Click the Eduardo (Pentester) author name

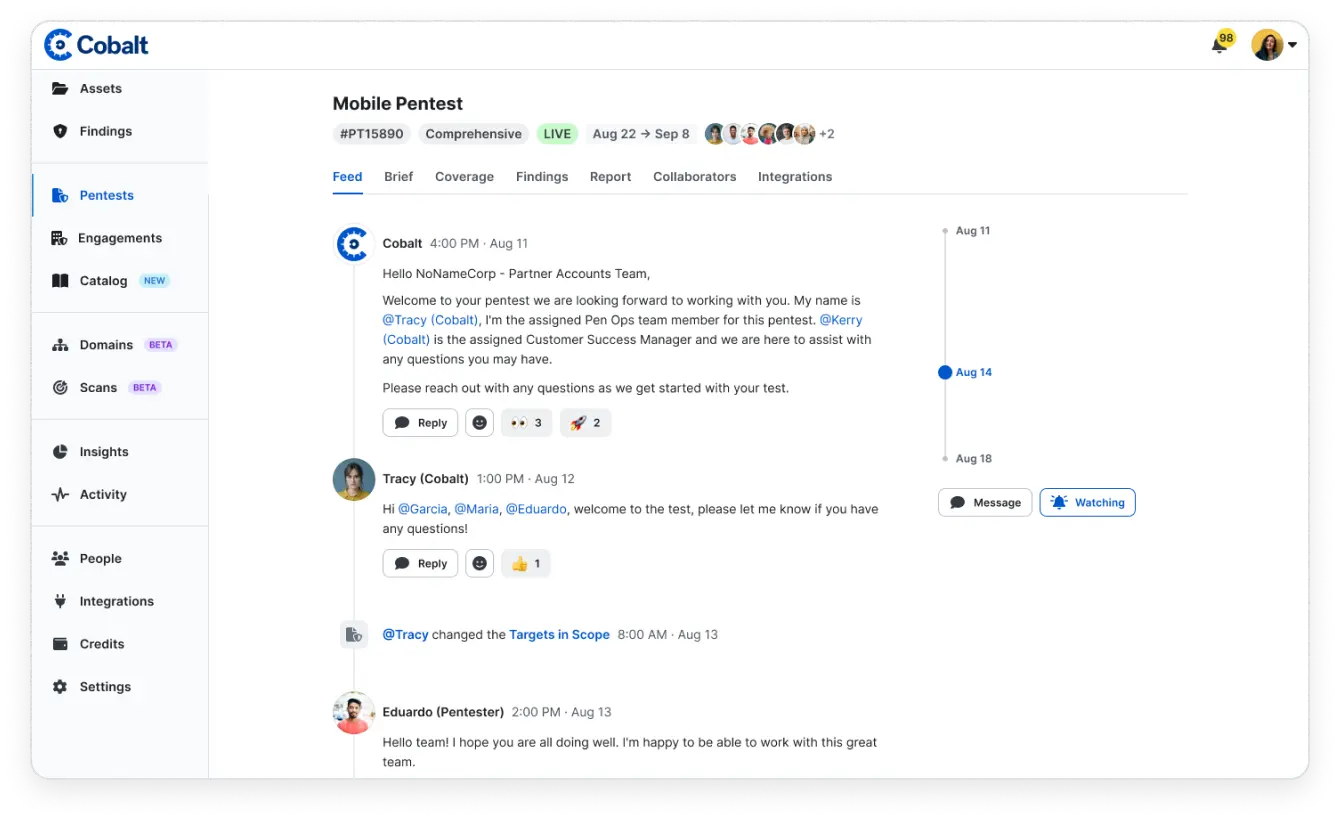click(442, 712)
